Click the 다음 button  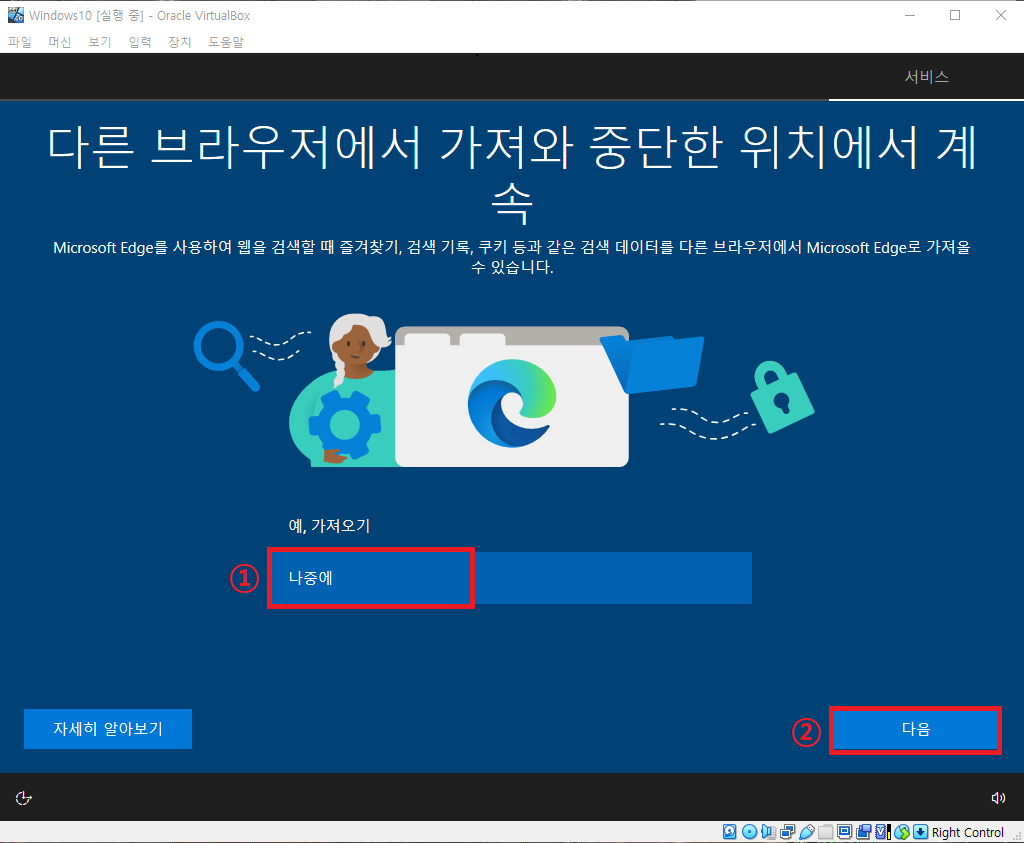coord(916,729)
